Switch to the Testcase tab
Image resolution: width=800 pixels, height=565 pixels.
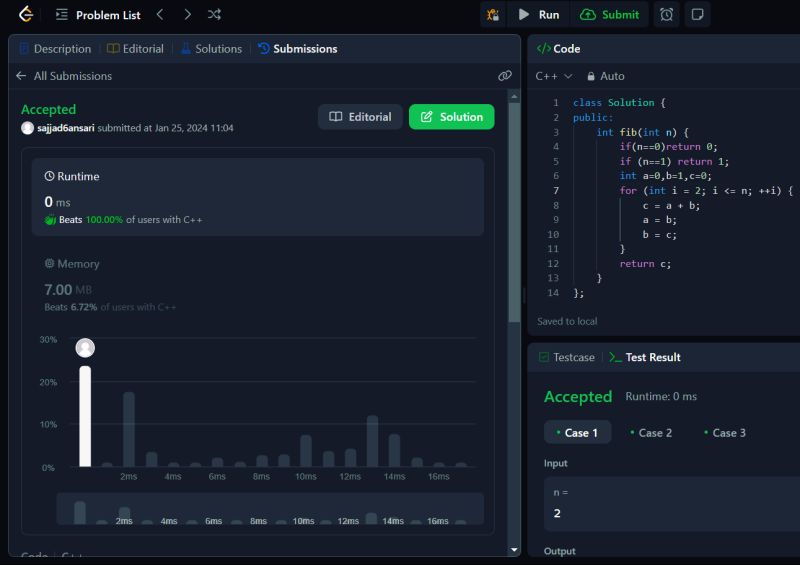click(567, 357)
